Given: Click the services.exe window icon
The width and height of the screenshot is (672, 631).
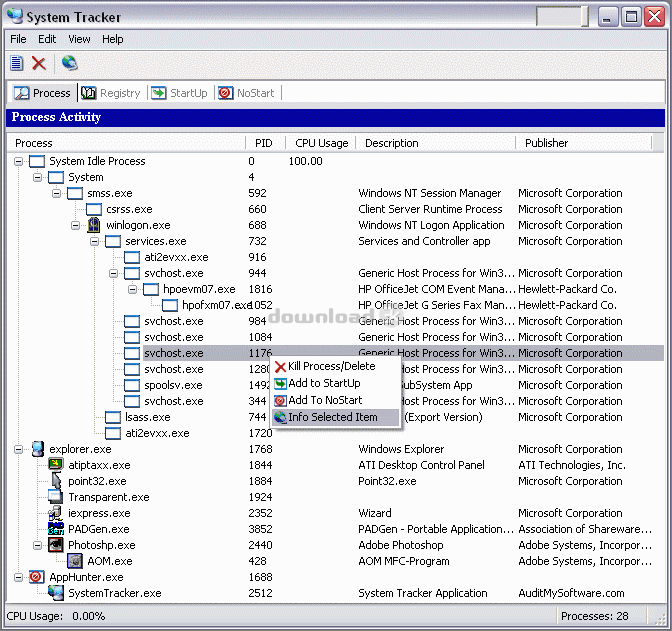Looking at the screenshot, I should pyautogui.click(x=113, y=241).
